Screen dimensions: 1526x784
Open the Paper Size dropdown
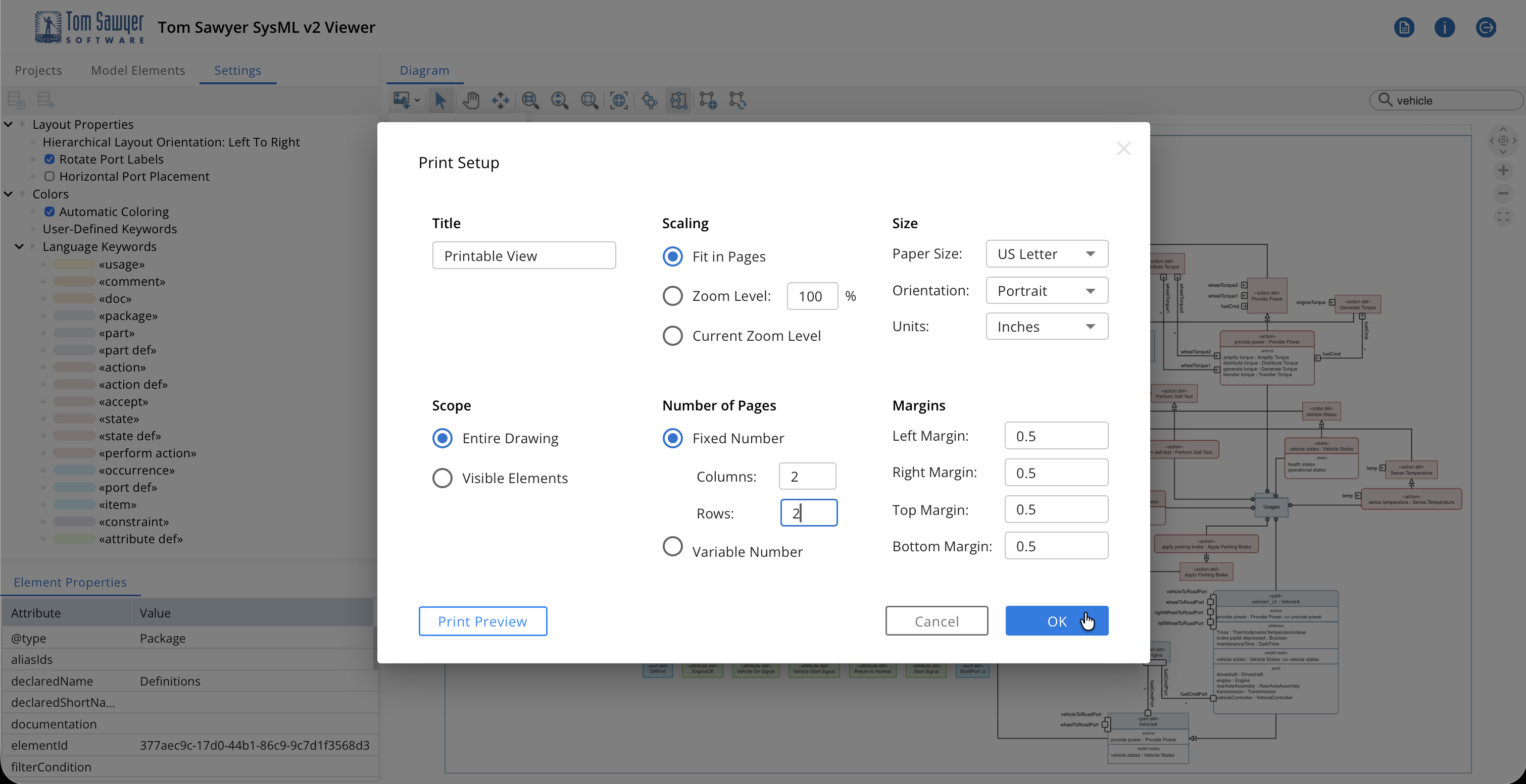pos(1047,254)
